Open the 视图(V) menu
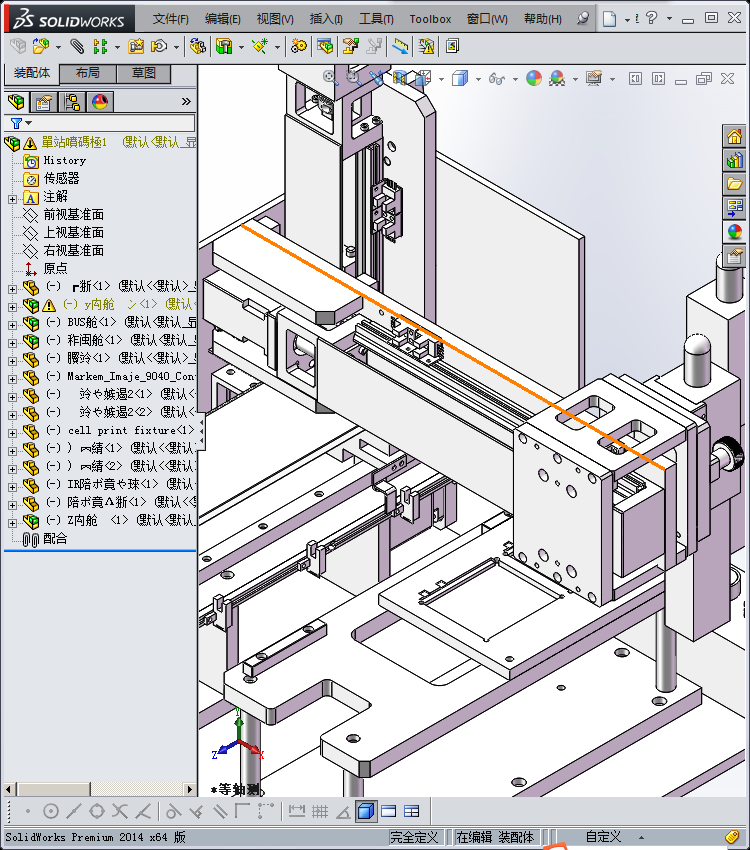Screen dimensions: 750x850 (x=275, y=19)
